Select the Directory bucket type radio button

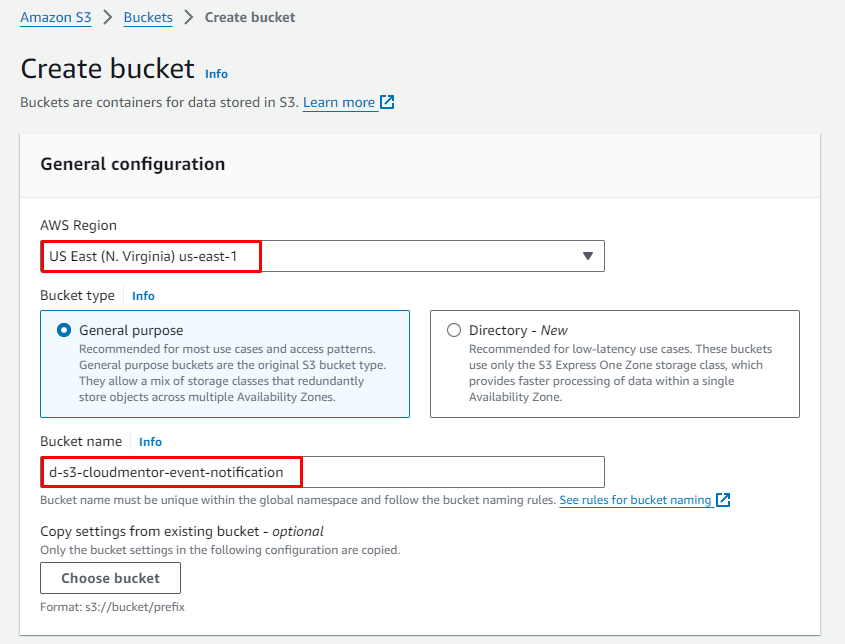(455, 330)
